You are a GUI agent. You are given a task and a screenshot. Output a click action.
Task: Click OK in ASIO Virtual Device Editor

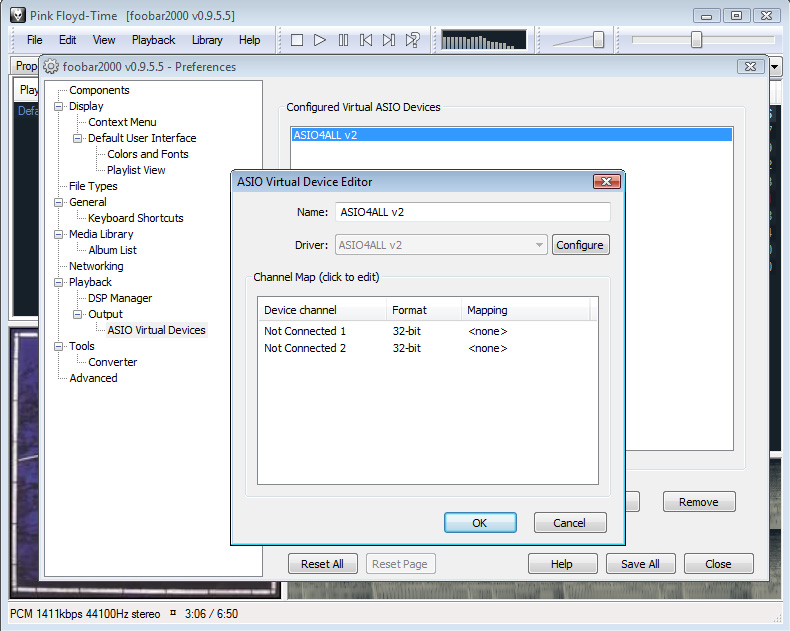click(x=480, y=523)
